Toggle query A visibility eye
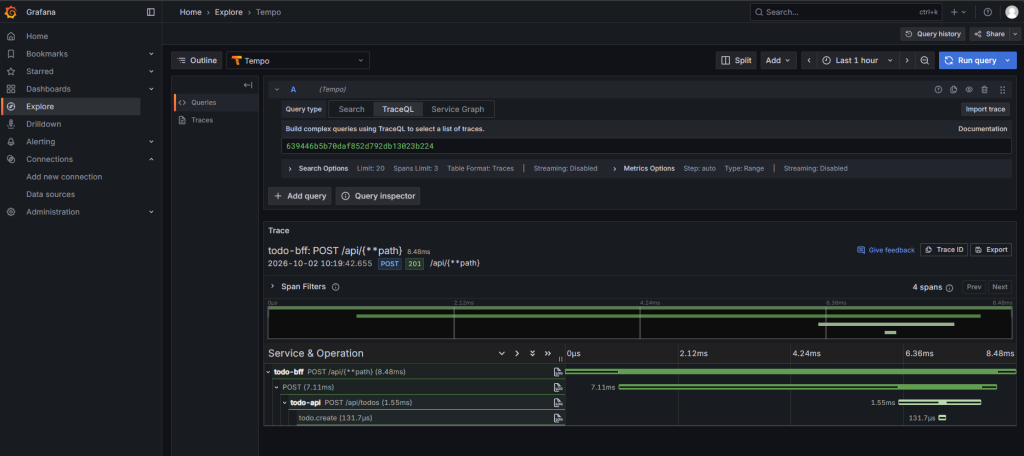The width and height of the screenshot is (1024, 456). pos(969,90)
